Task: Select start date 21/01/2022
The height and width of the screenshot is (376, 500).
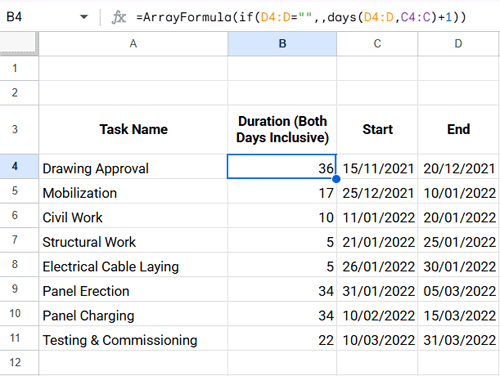Action: point(377,240)
